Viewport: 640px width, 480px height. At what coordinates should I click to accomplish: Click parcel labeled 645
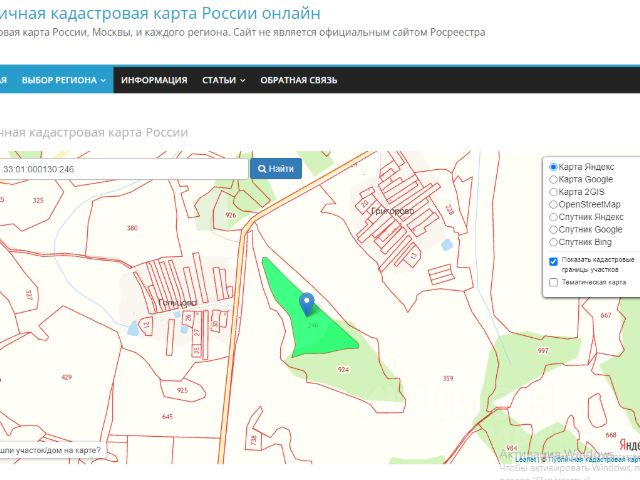167,416
